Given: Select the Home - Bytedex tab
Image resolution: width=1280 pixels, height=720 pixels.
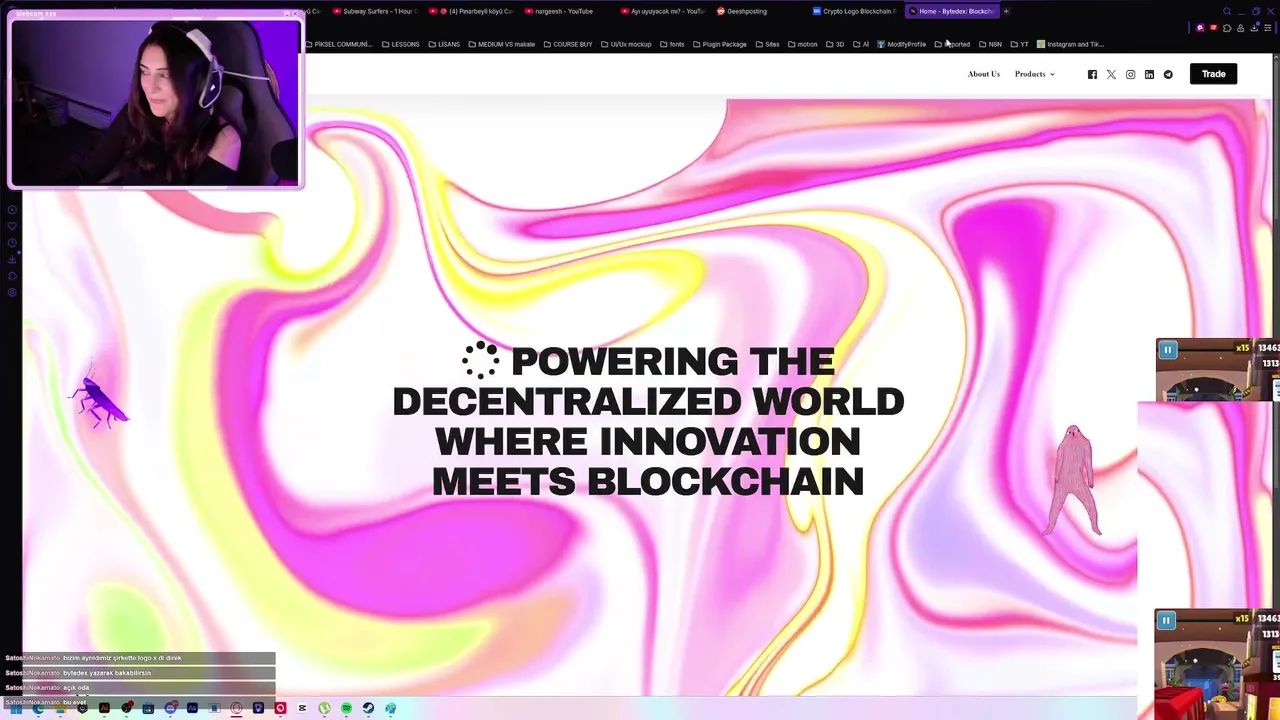Looking at the screenshot, I should click(951, 11).
